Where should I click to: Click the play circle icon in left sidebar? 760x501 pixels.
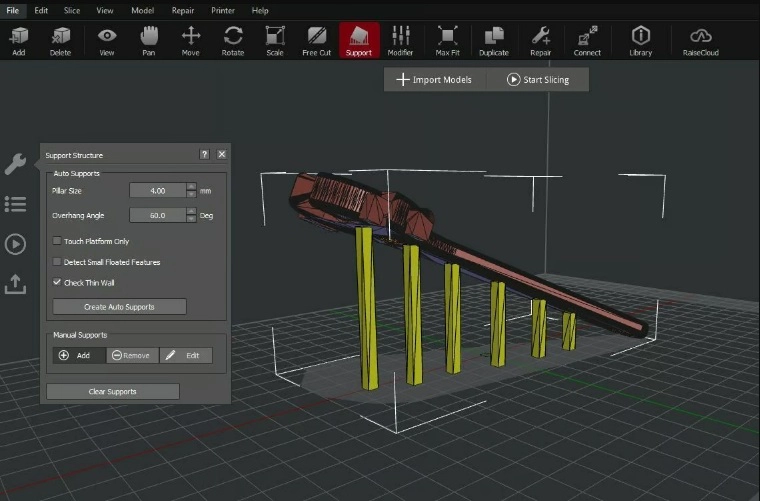(x=15, y=244)
